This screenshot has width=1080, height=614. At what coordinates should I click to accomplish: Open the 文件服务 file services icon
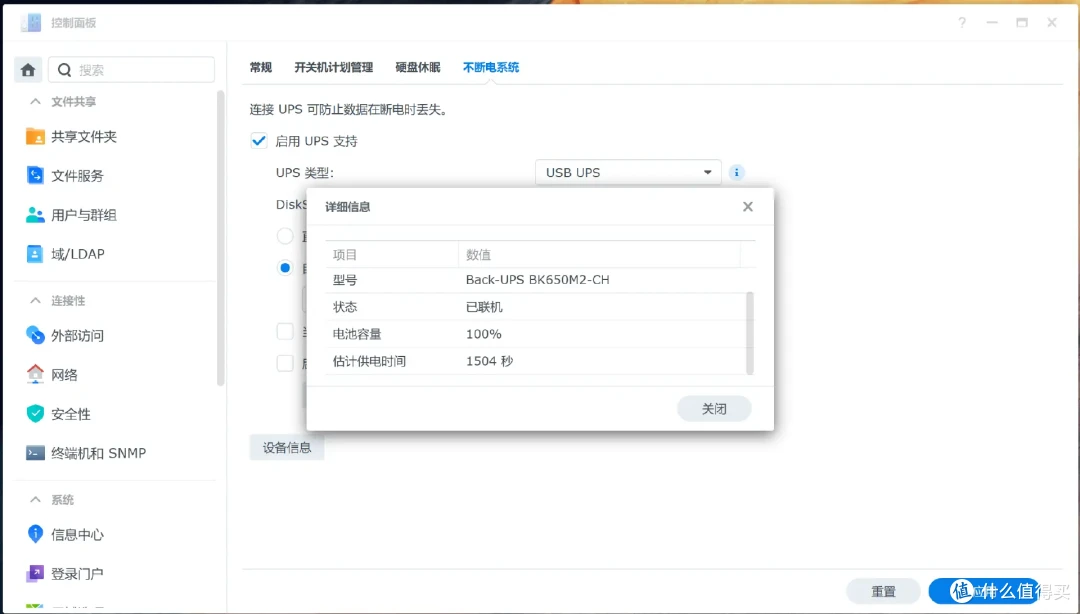[35, 175]
